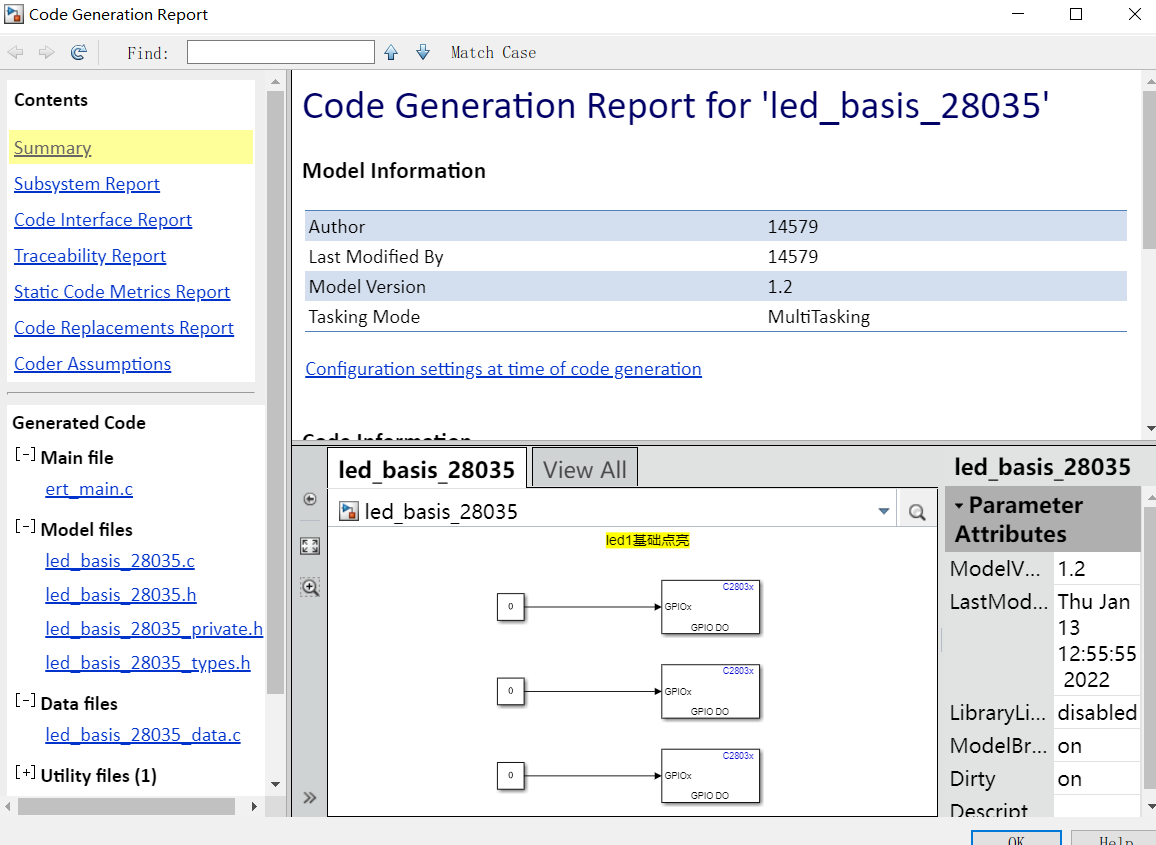Viewport: 1156px width, 845px height.
Task: Collapse the Data files group
Action: (x=24, y=700)
